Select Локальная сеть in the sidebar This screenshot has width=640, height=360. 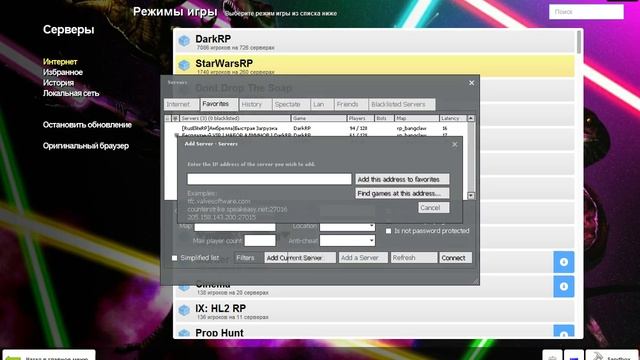tap(71, 93)
